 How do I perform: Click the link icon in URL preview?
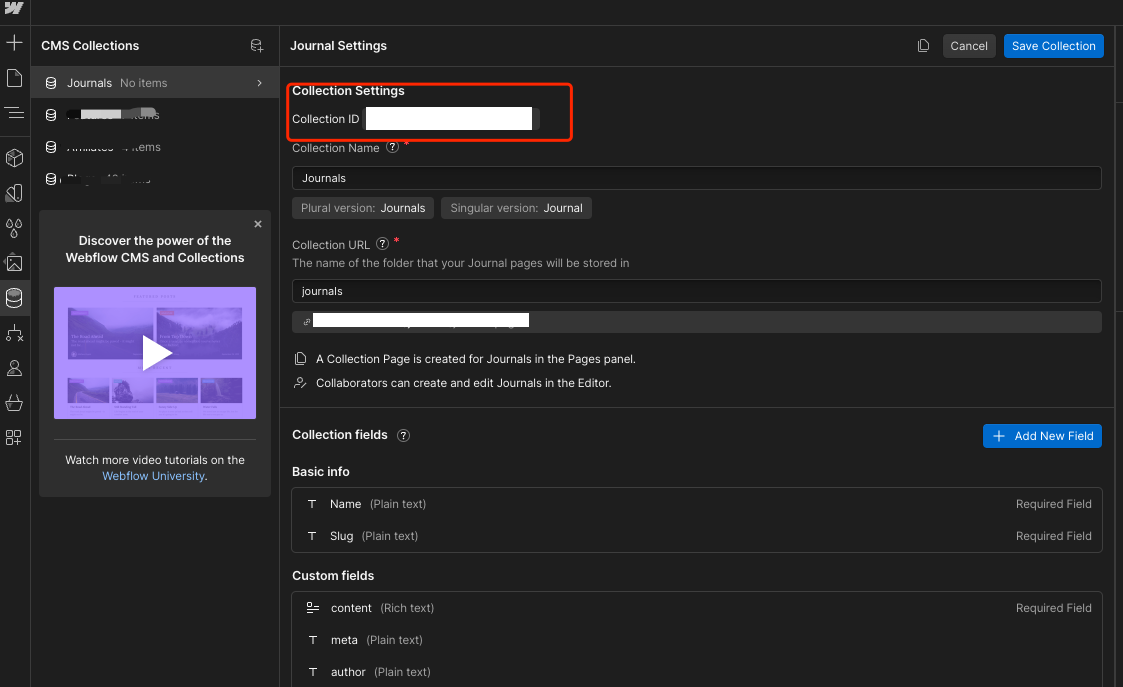307,322
